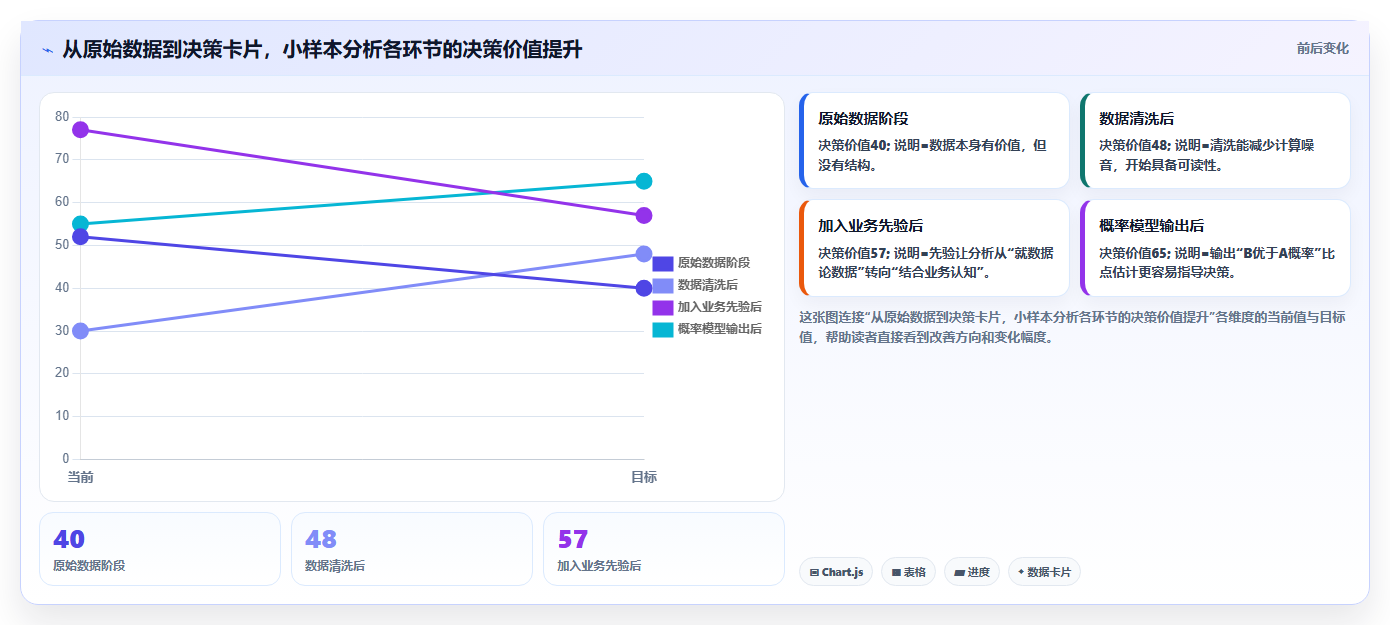Open the 数据清洗后 description card
Screen dimensions: 1390x625
[1215, 141]
